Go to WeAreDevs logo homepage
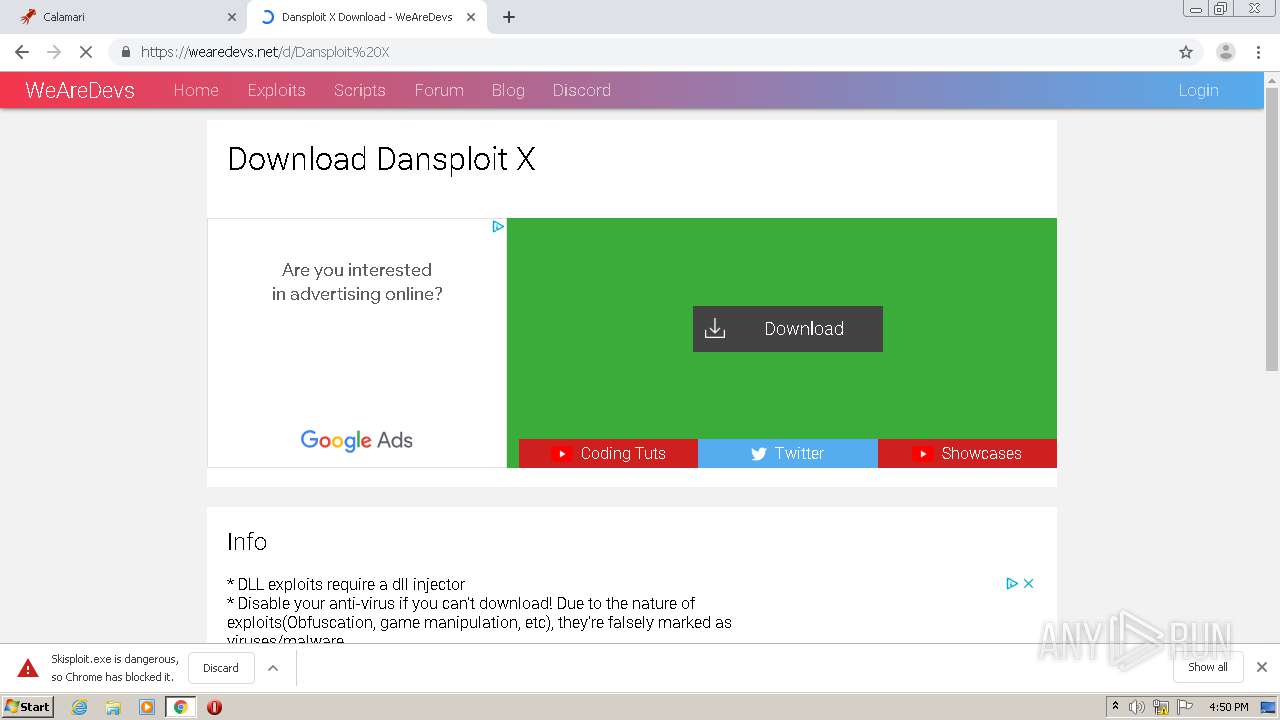Image resolution: width=1280 pixels, height=720 pixels. tap(80, 90)
